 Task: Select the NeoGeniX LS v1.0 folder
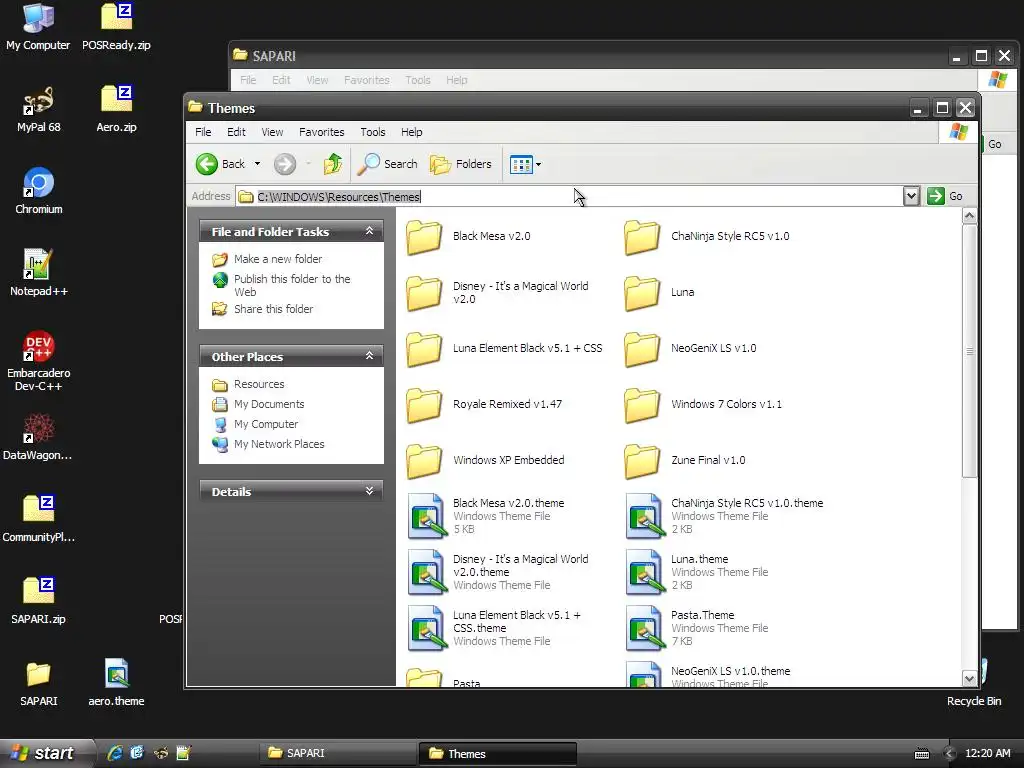click(x=690, y=349)
